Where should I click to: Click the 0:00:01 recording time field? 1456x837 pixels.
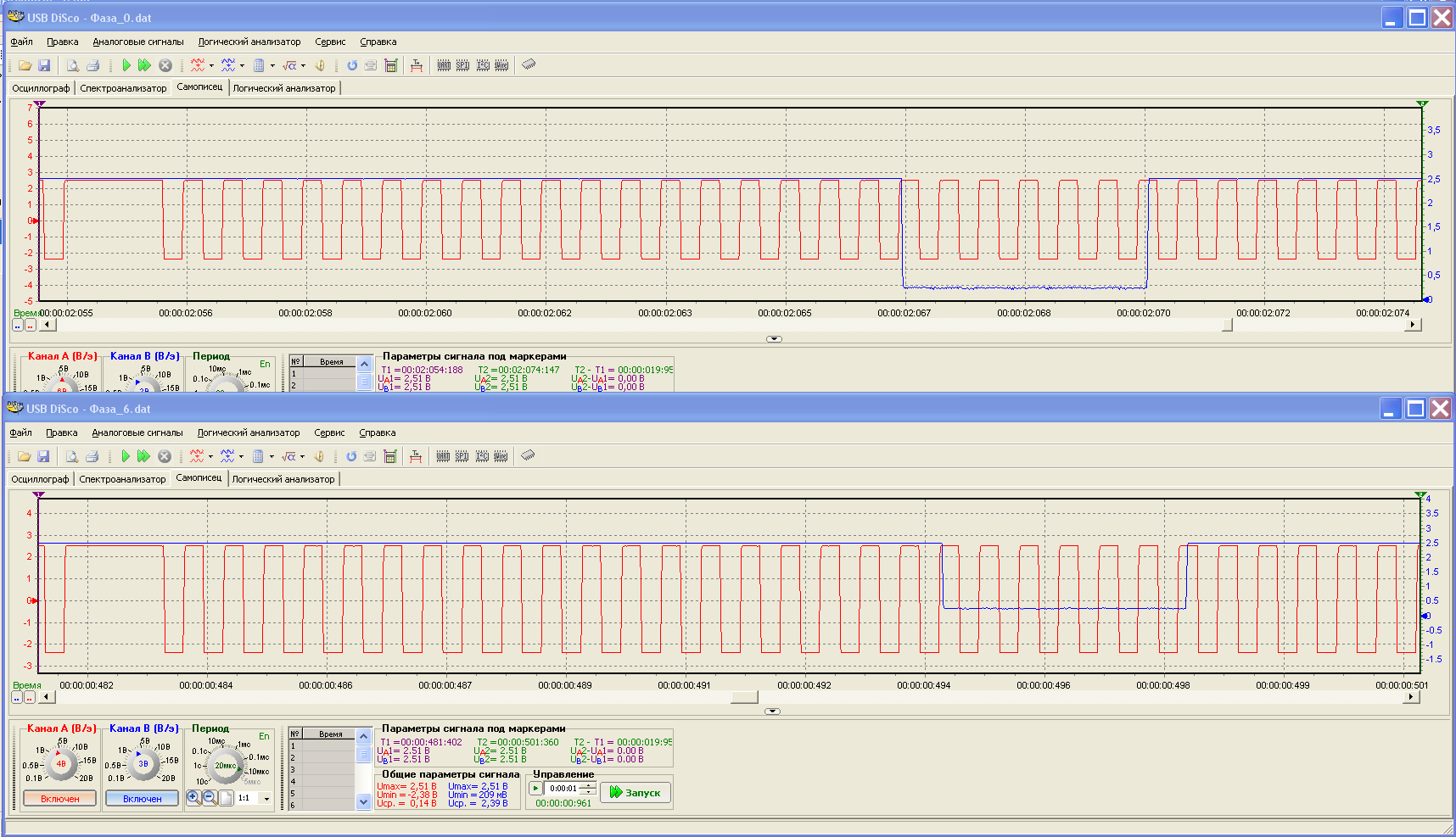(563, 789)
